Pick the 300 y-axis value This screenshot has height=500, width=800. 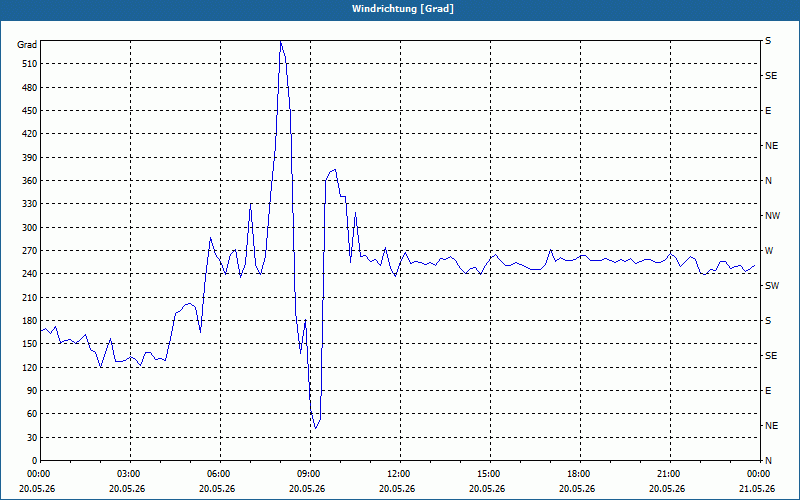coord(30,228)
